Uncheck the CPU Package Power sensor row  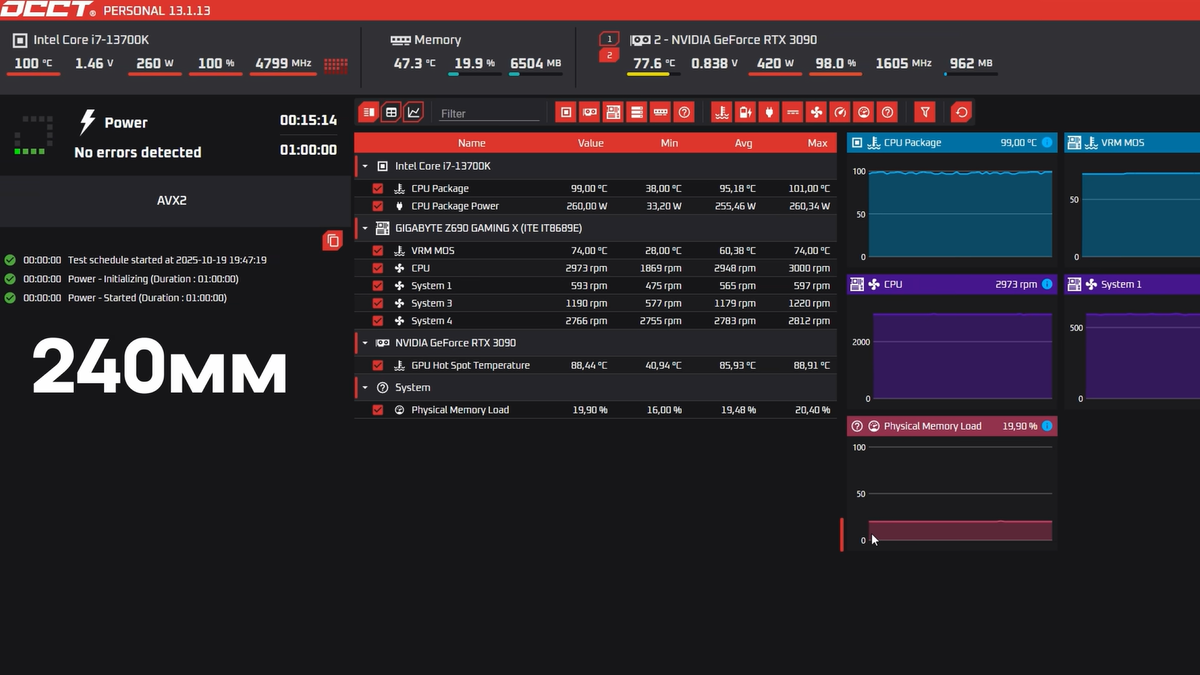(377, 206)
